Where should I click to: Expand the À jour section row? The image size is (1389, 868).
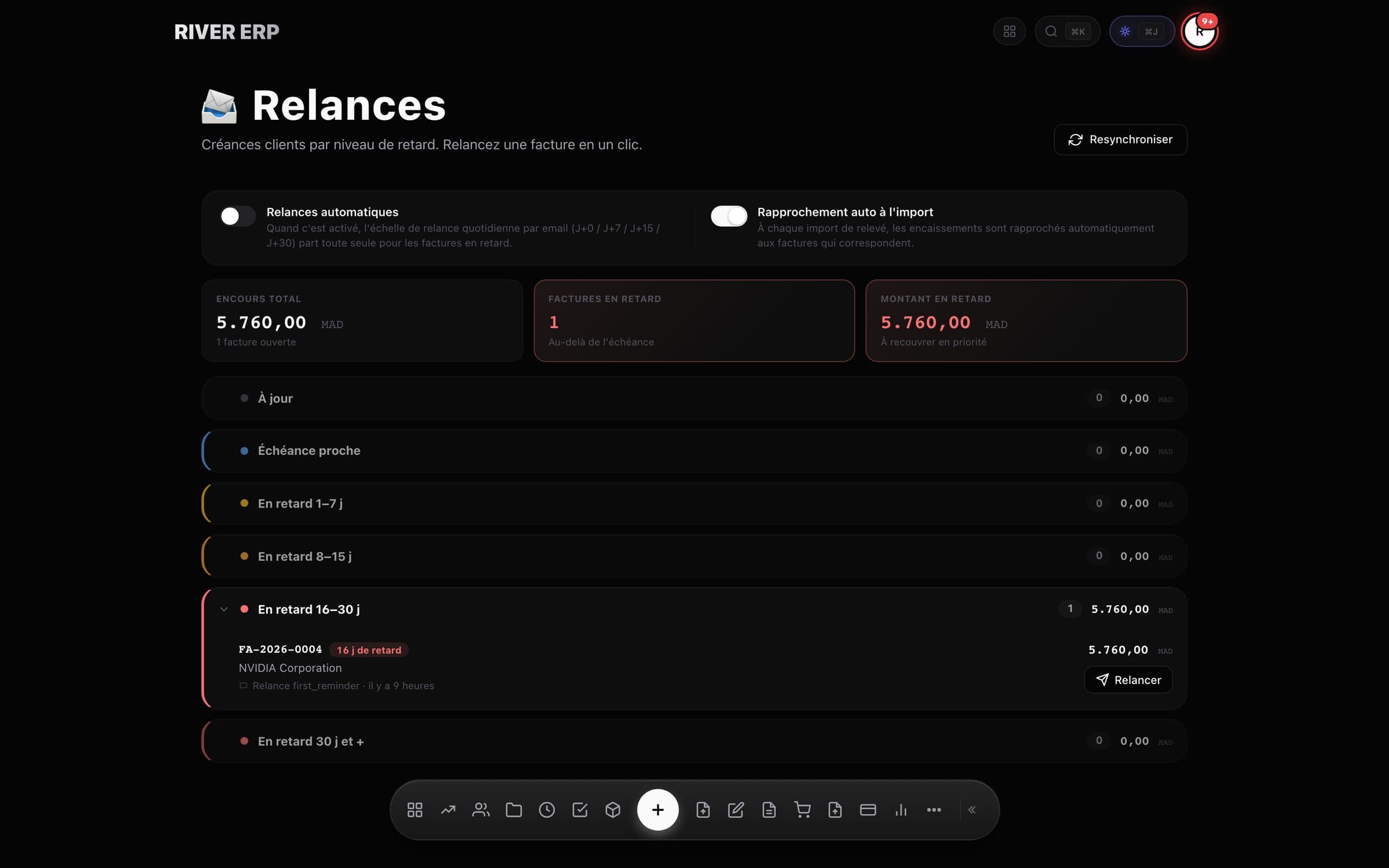pos(694,398)
